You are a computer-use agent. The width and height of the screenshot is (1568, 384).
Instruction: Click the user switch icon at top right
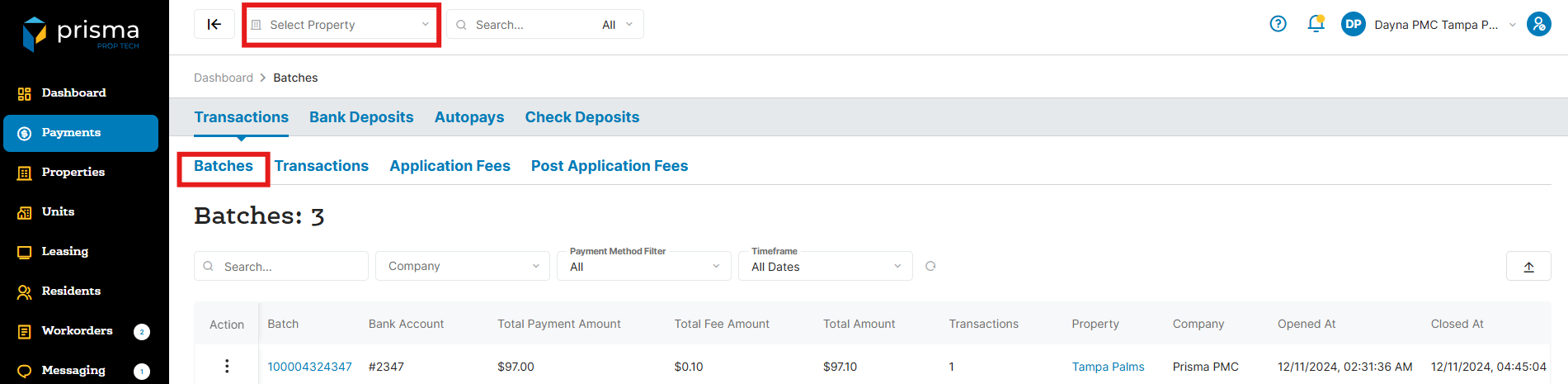pyautogui.click(x=1538, y=25)
